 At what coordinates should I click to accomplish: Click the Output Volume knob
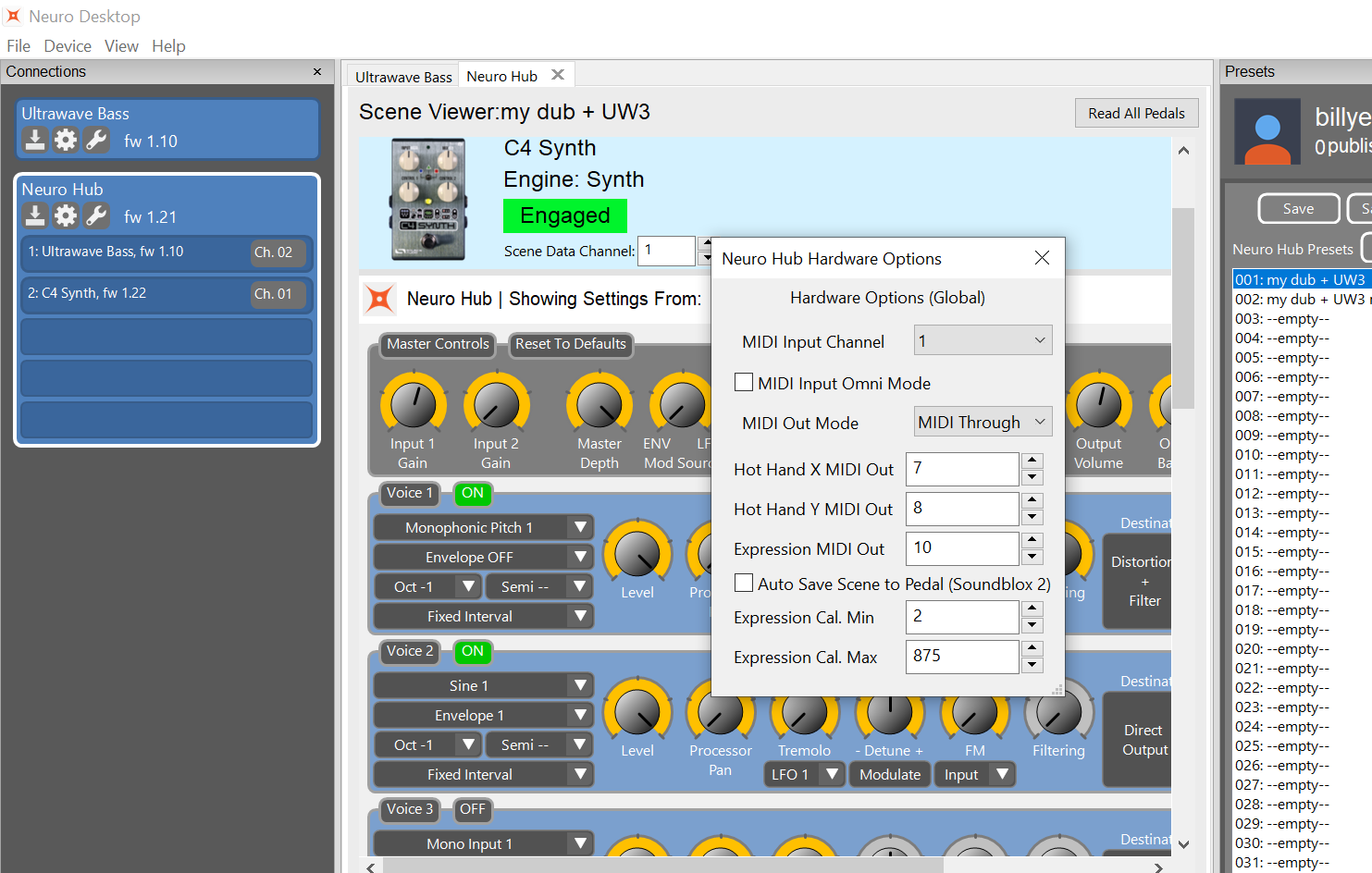[x=1099, y=404]
